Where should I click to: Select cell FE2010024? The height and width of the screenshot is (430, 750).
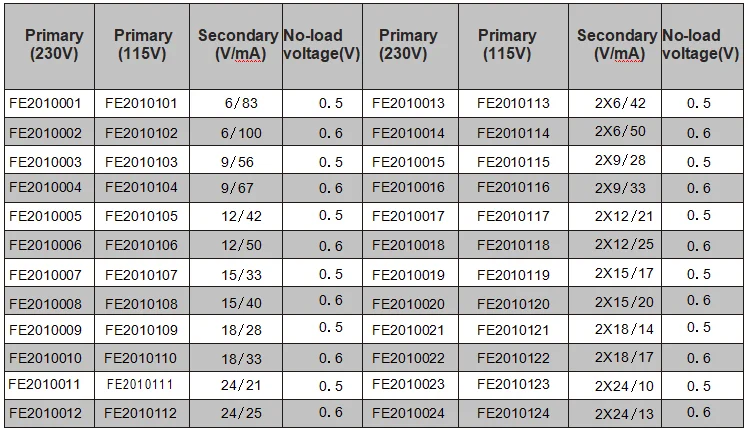pyautogui.click(x=410, y=413)
